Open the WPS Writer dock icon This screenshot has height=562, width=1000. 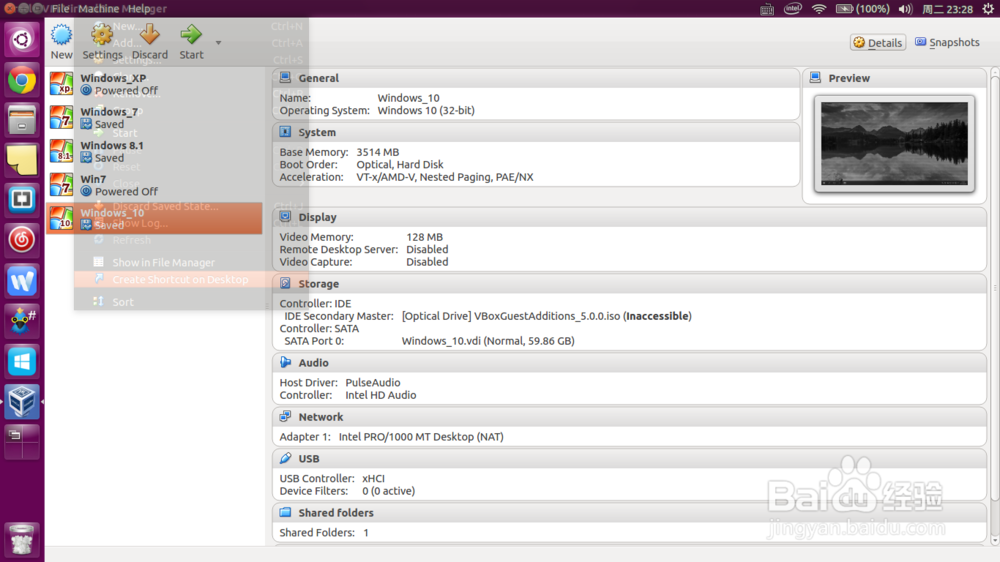pyautogui.click(x=22, y=281)
